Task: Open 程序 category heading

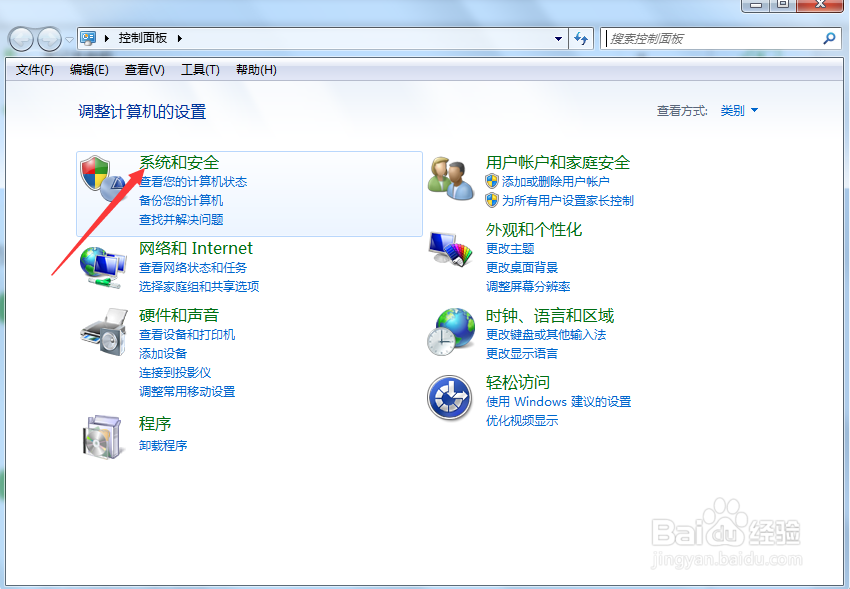Action: pyautogui.click(x=155, y=424)
